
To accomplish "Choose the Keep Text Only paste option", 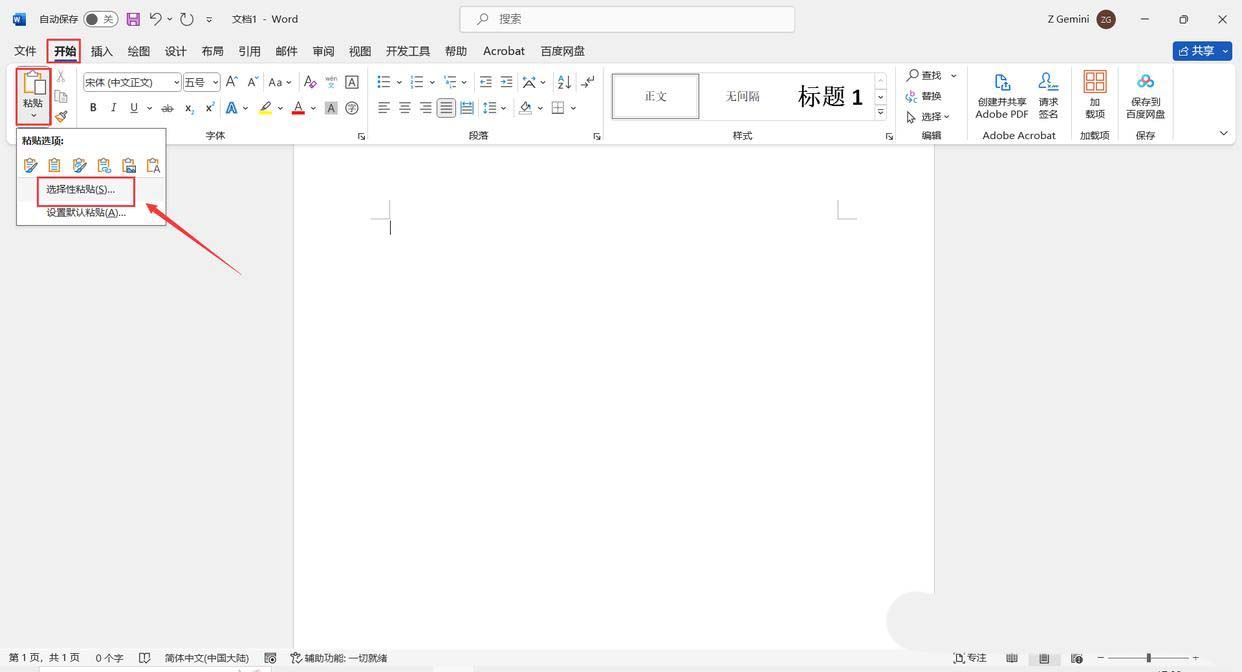I will coord(153,165).
